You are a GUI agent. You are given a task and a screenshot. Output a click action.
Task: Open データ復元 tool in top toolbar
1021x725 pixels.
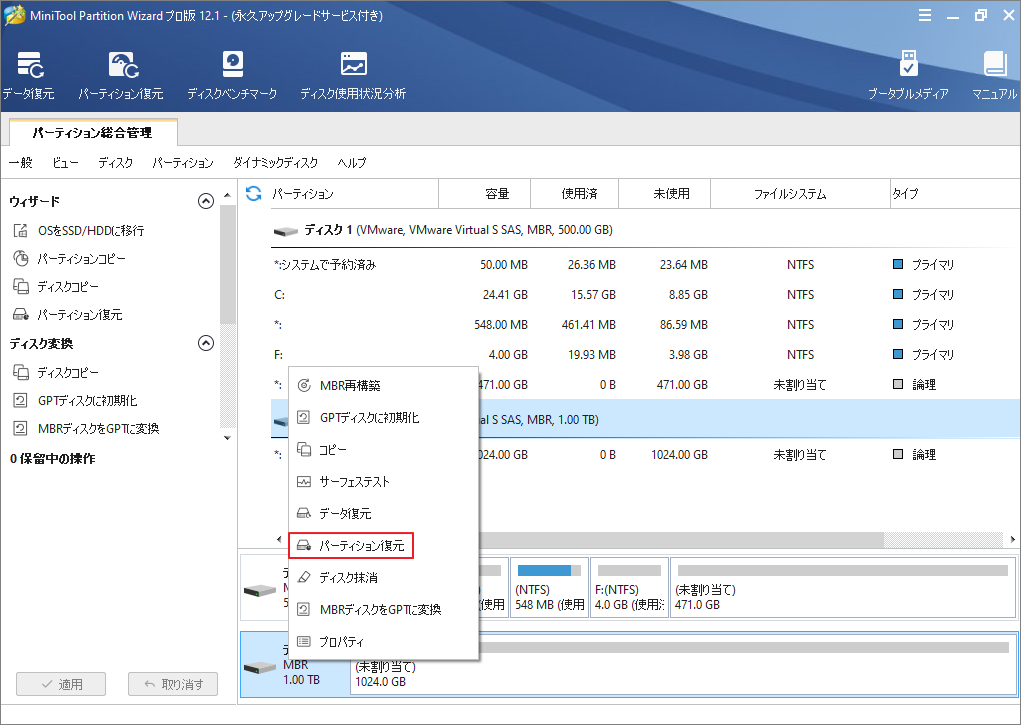tap(28, 75)
